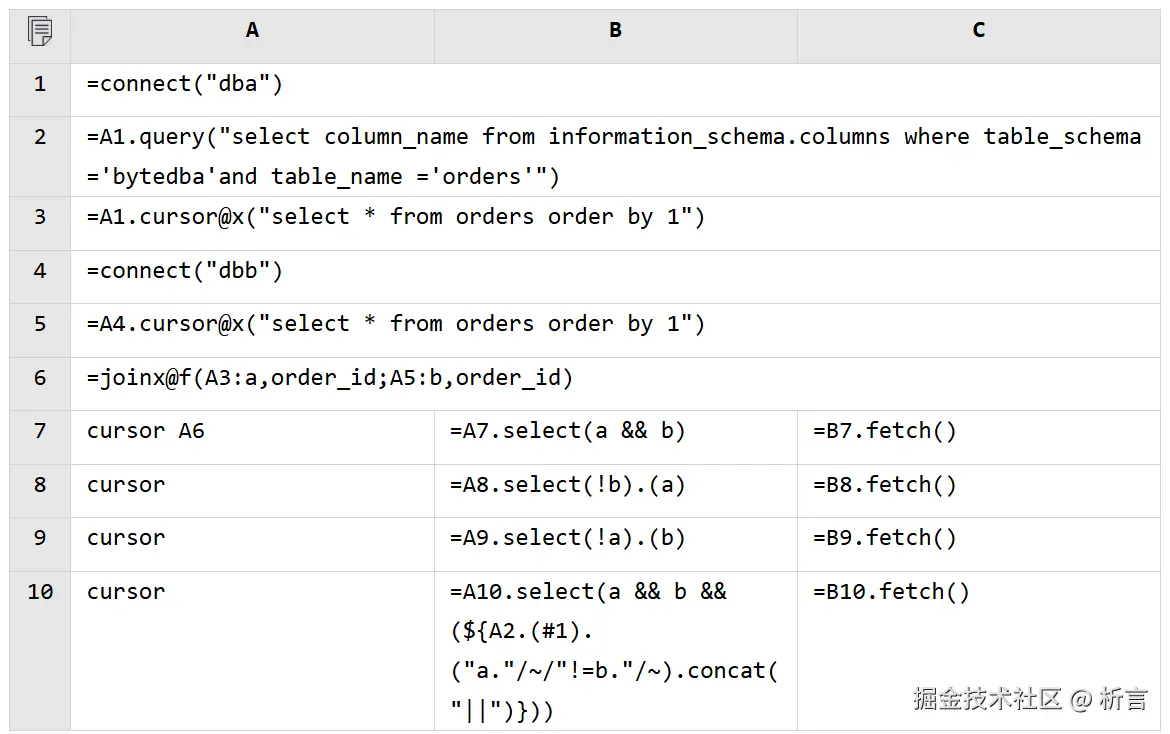Viewport: 1170px width, 734px height.
Task: Select column B header
Action: pos(615,31)
